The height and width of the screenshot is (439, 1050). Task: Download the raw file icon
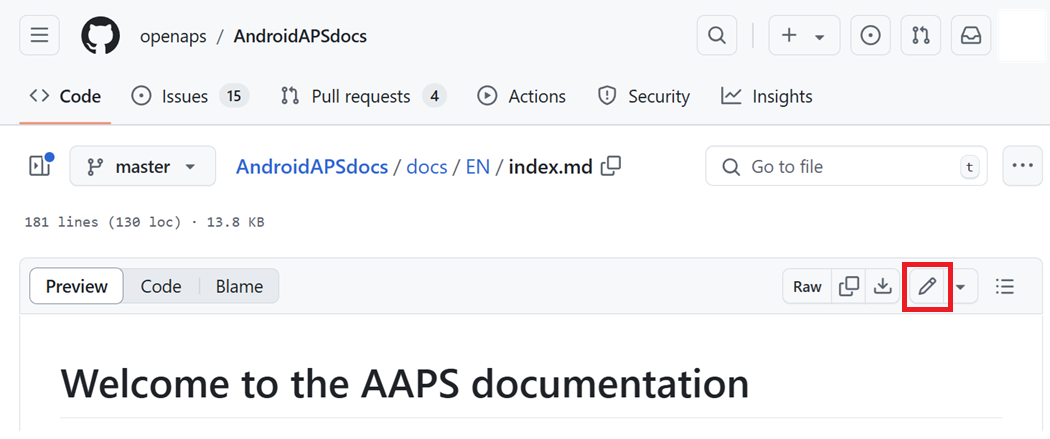tap(883, 286)
